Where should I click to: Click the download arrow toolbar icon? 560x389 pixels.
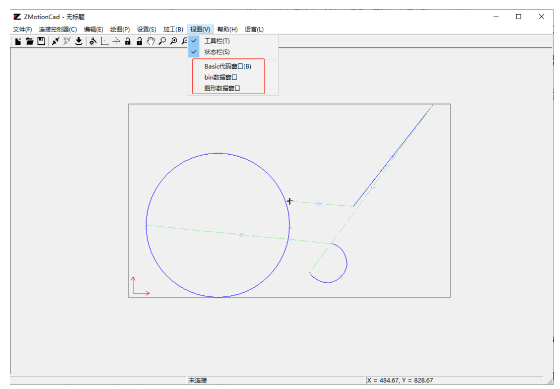click(79, 41)
